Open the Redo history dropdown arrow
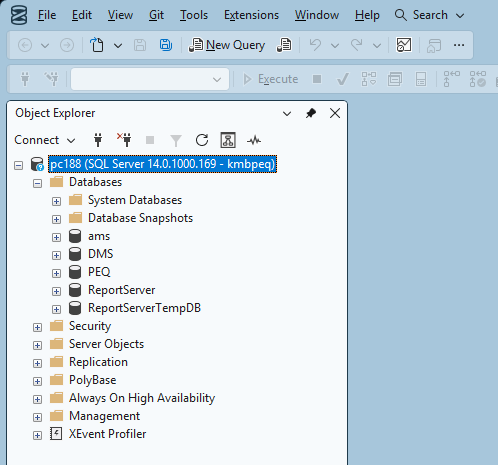 coord(377,45)
